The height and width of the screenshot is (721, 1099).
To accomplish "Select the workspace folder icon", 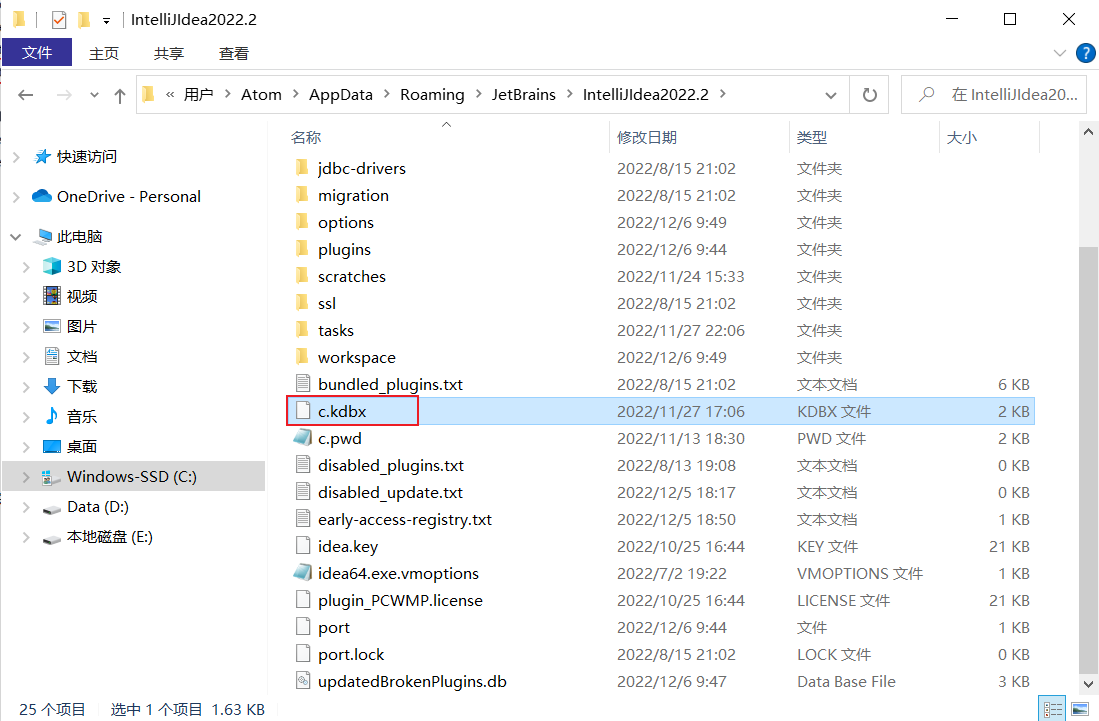I will point(302,357).
